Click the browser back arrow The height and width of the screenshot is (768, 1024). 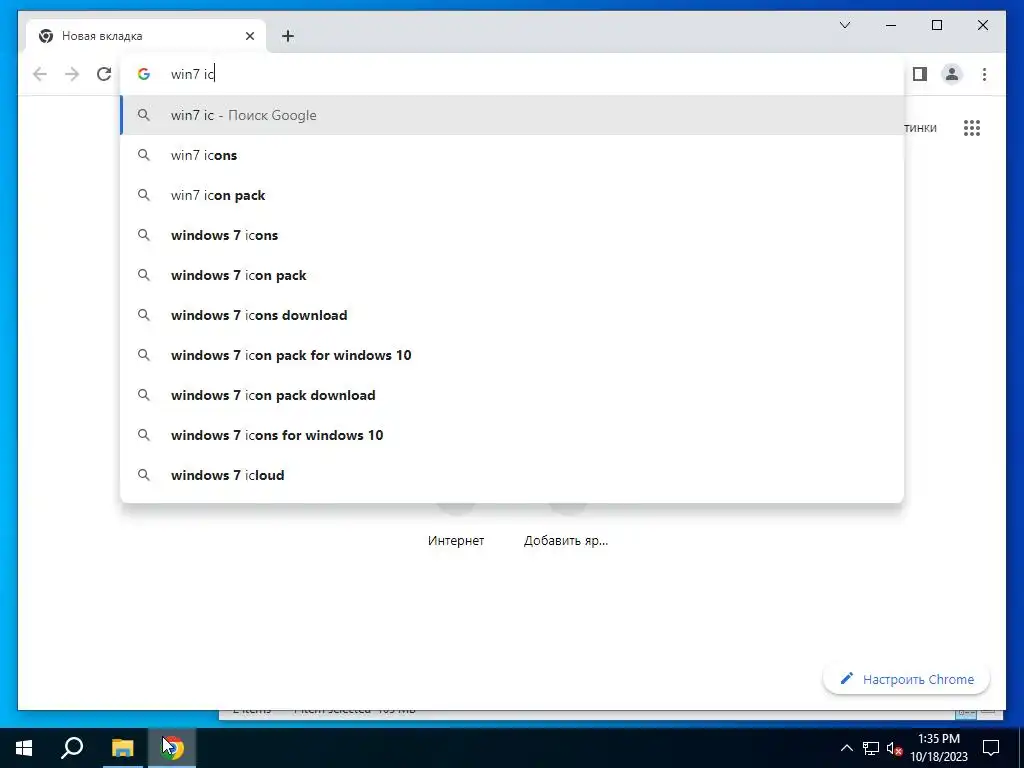(x=40, y=74)
